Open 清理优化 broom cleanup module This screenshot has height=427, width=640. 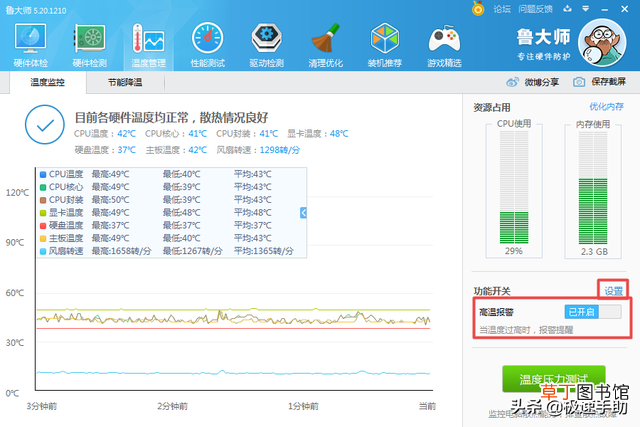coord(325,45)
